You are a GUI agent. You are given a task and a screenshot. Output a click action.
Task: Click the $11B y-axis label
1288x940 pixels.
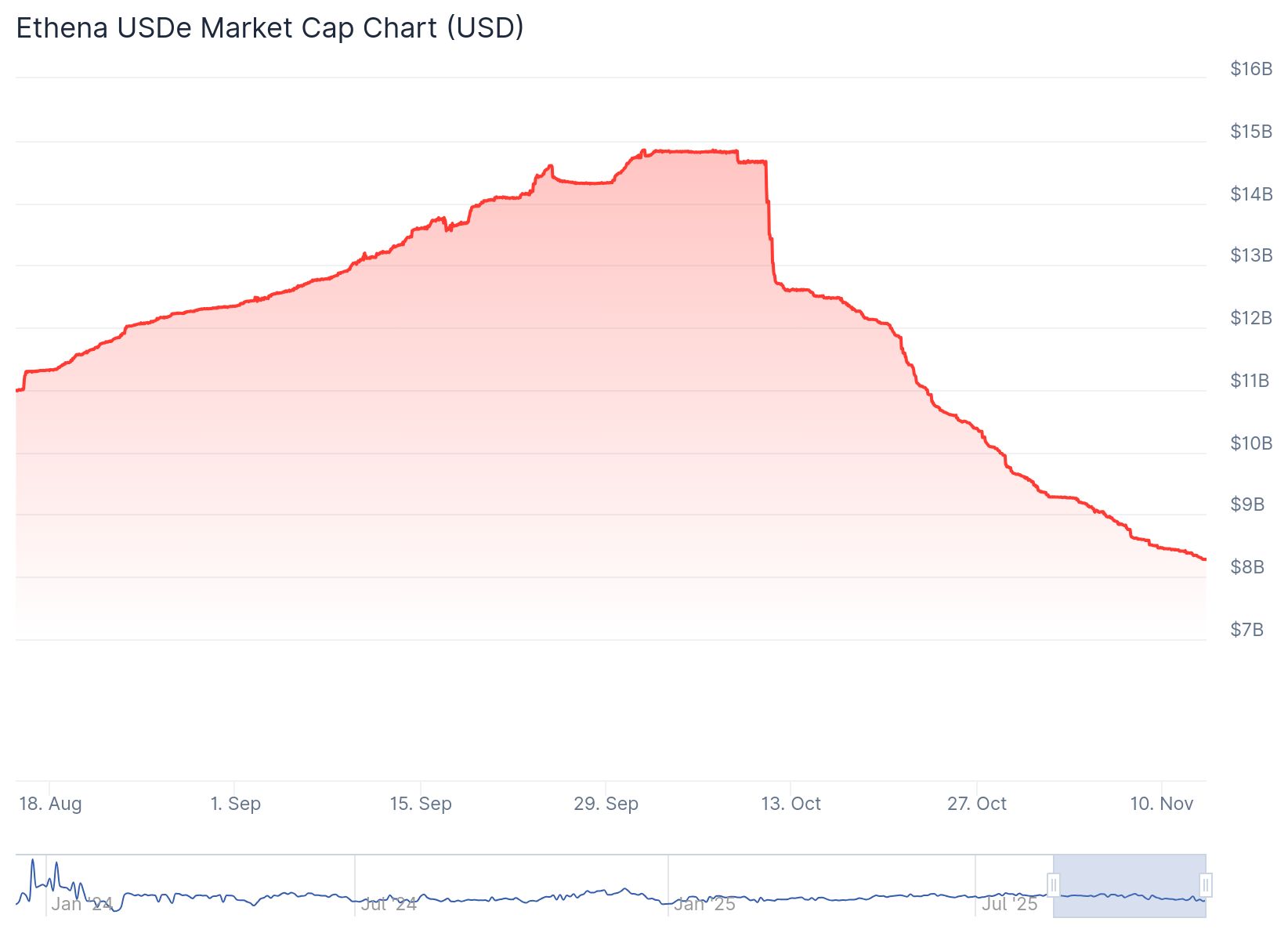[1250, 381]
